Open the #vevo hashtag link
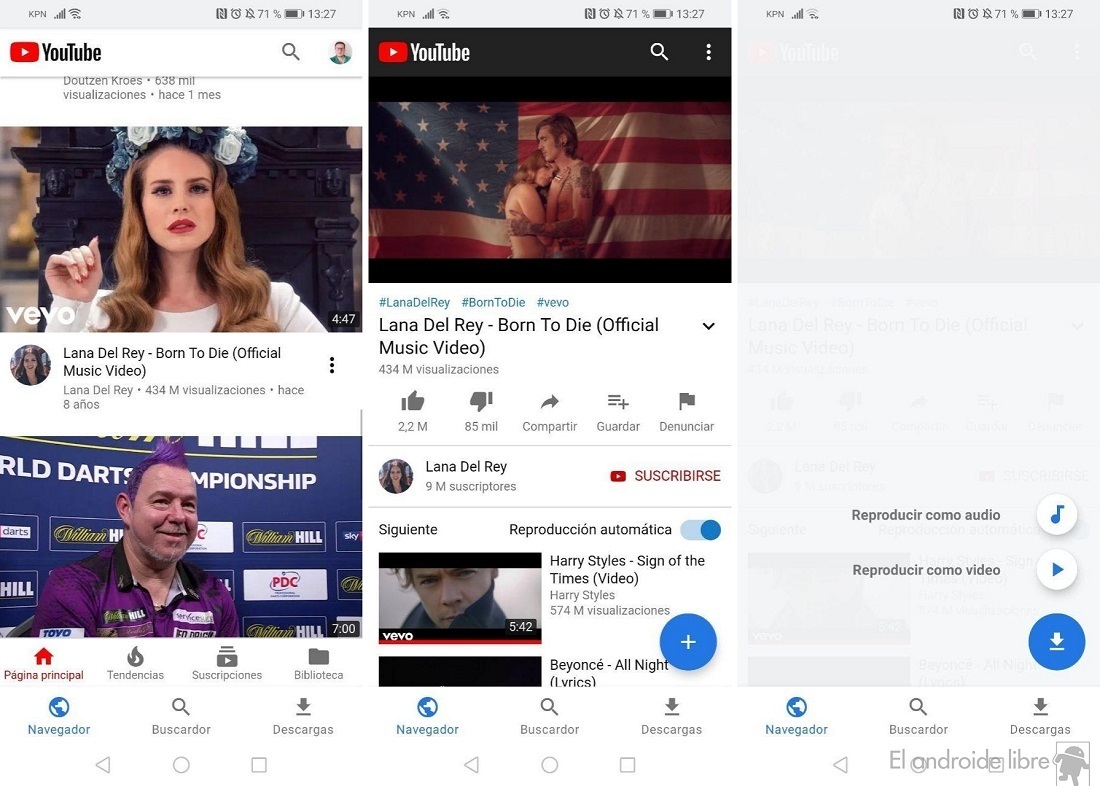This screenshot has width=1100, height=786. [553, 302]
